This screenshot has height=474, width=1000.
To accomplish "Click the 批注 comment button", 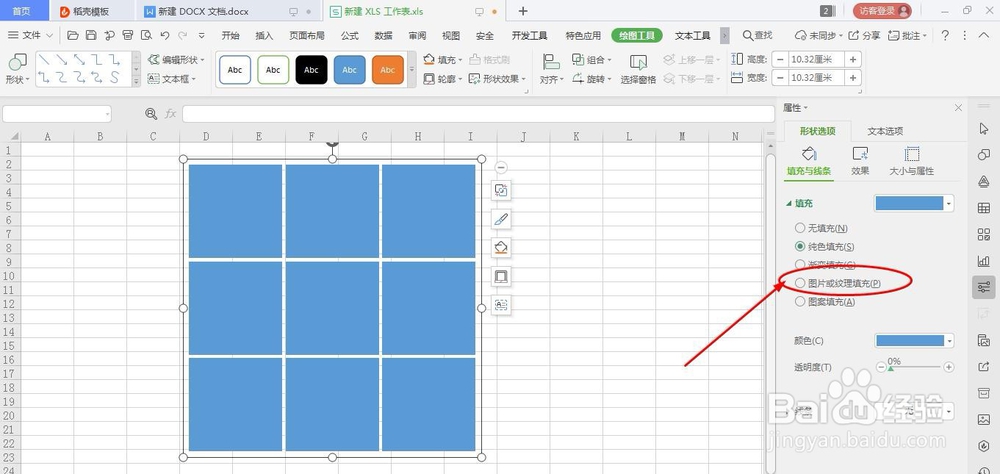I will (907, 36).
